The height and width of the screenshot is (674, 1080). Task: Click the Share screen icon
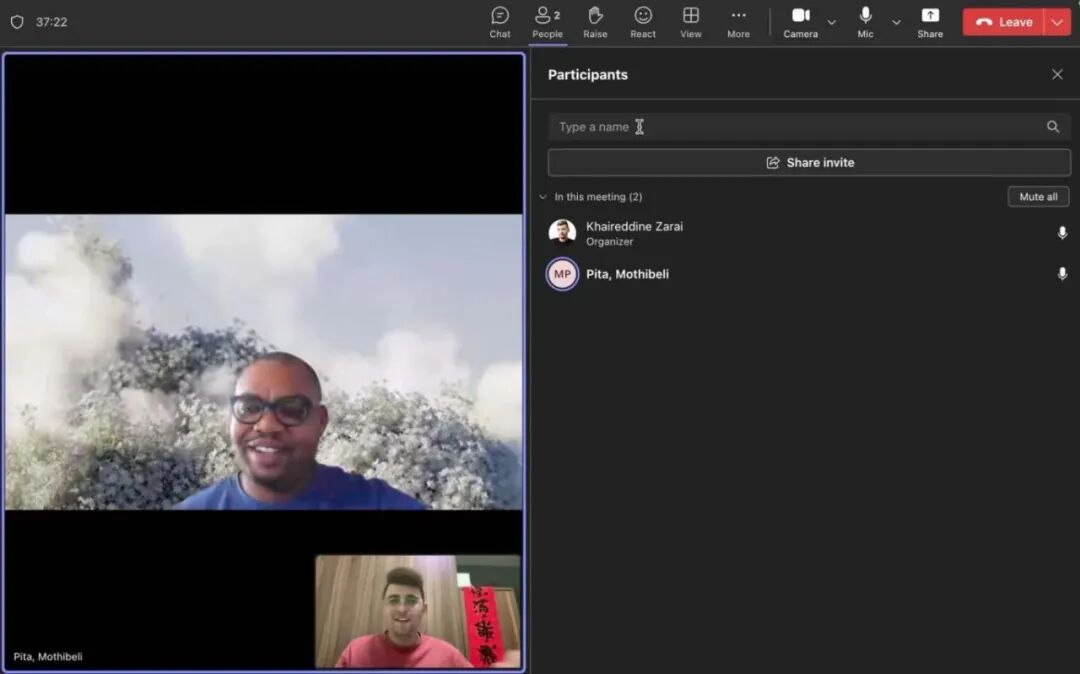point(930,21)
